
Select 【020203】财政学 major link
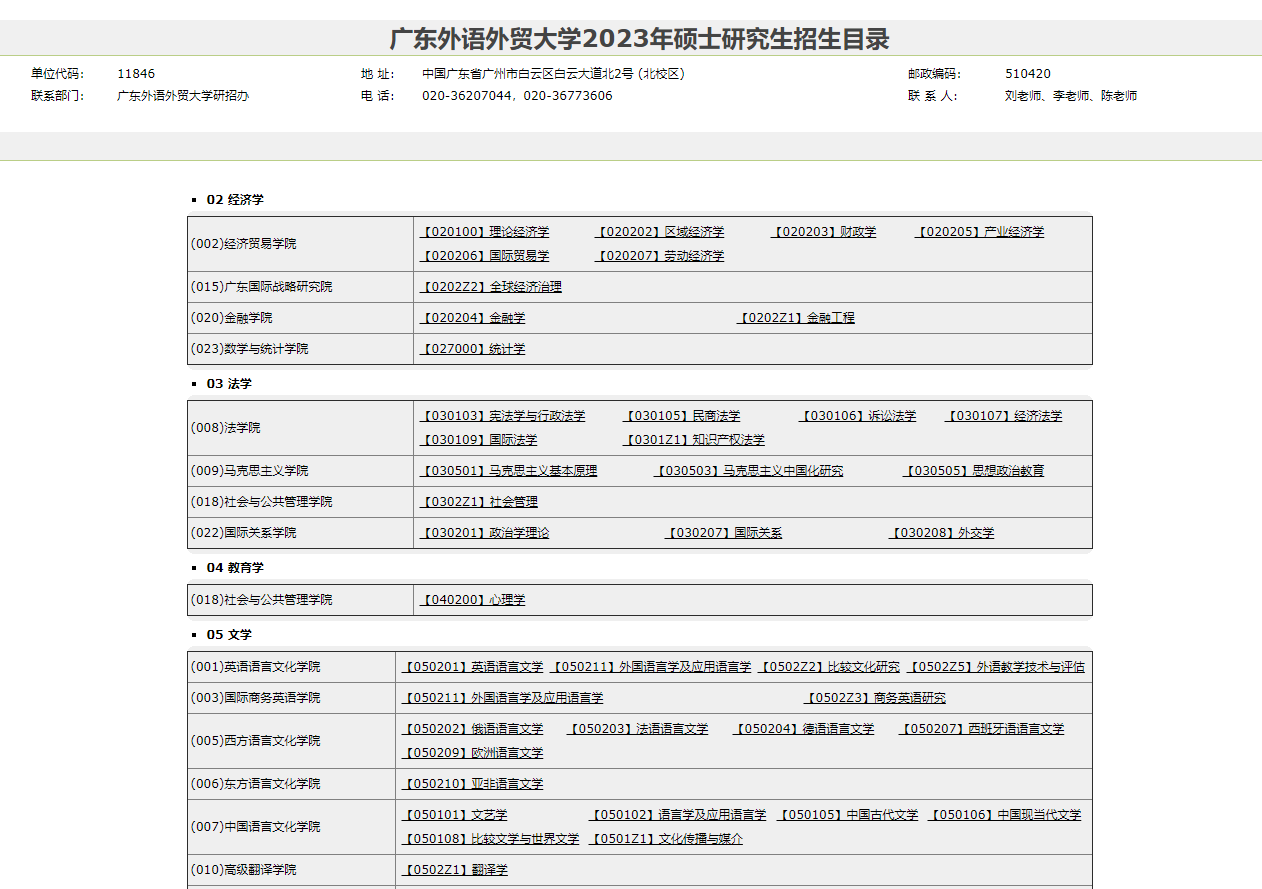coord(824,232)
